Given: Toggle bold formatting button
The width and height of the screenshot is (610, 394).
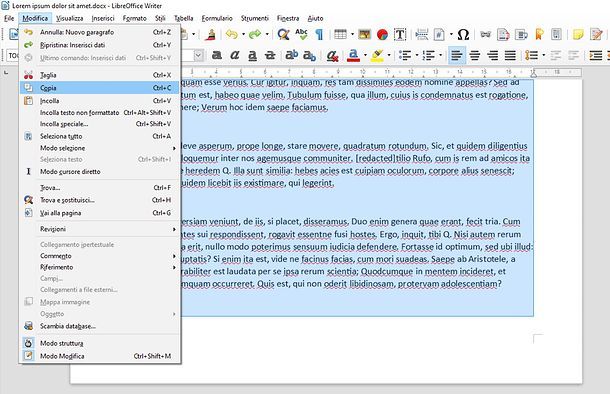Looking at the screenshot, I should point(217,56).
